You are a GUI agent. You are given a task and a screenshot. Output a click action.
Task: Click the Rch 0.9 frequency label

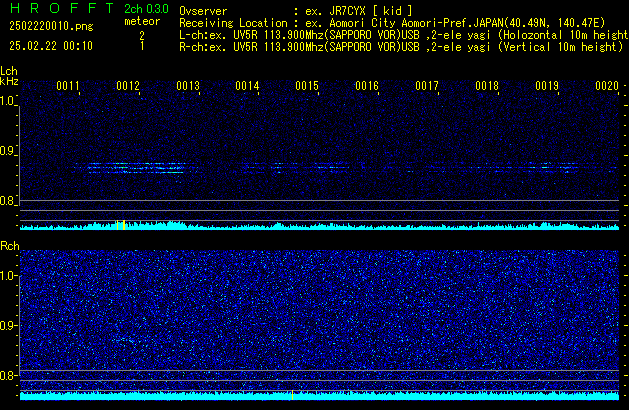[8, 325]
